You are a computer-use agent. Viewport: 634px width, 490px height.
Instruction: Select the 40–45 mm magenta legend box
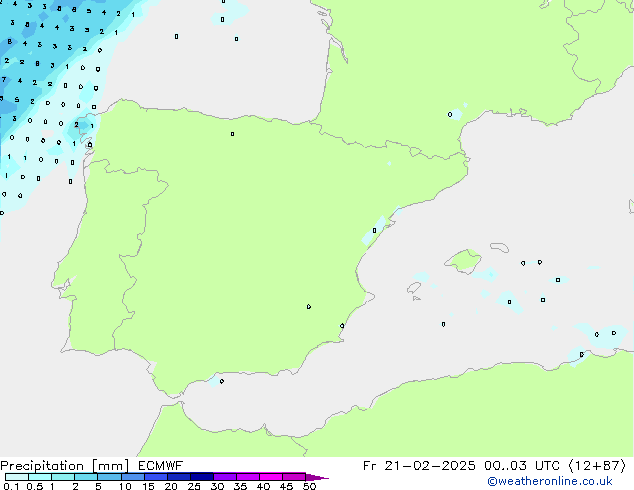[271, 477]
